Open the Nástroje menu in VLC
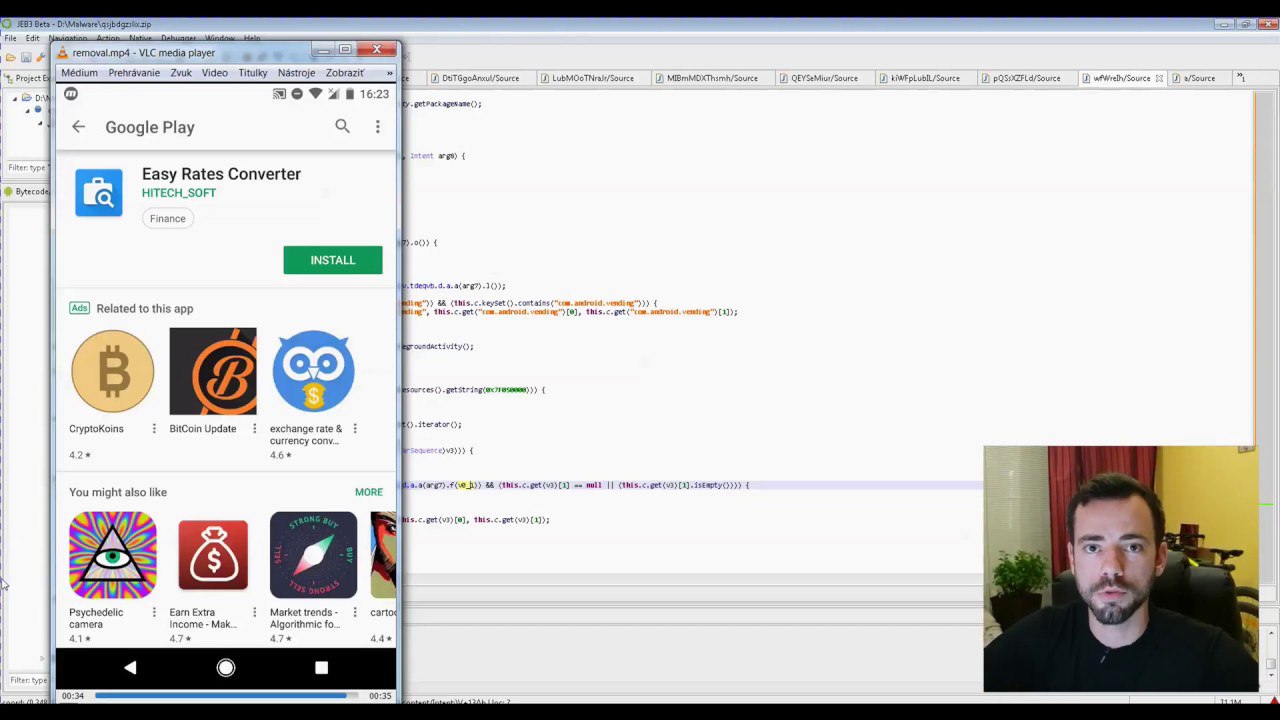The width and height of the screenshot is (1280, 720). (296, 73)
